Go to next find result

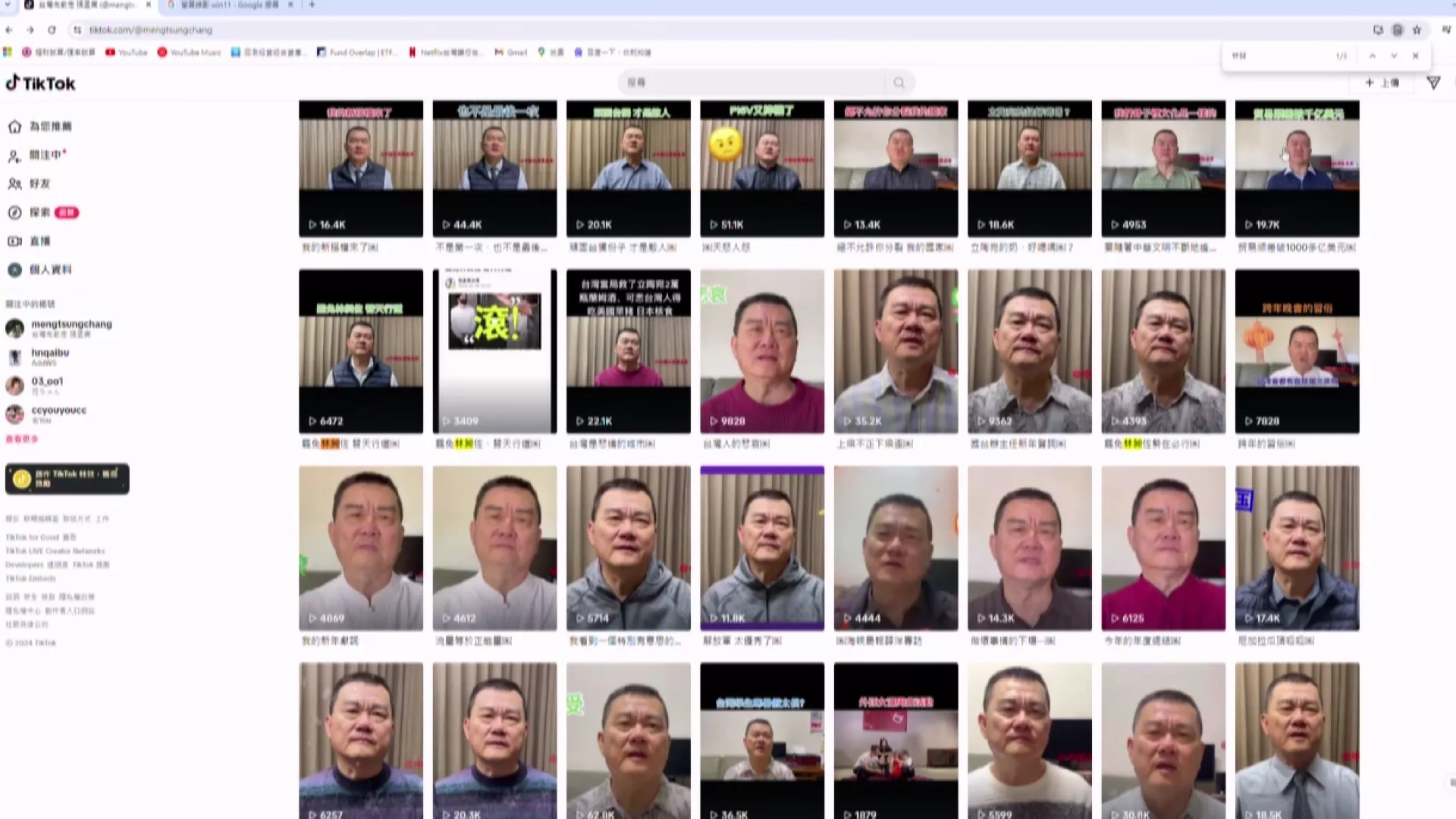tap(1394, 55)
